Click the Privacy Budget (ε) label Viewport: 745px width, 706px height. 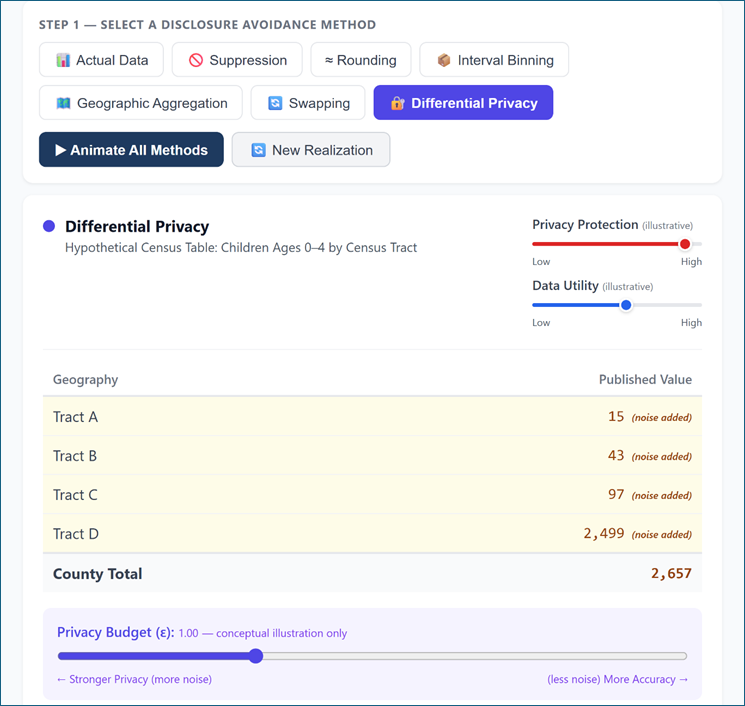click(x=116, y=633)
